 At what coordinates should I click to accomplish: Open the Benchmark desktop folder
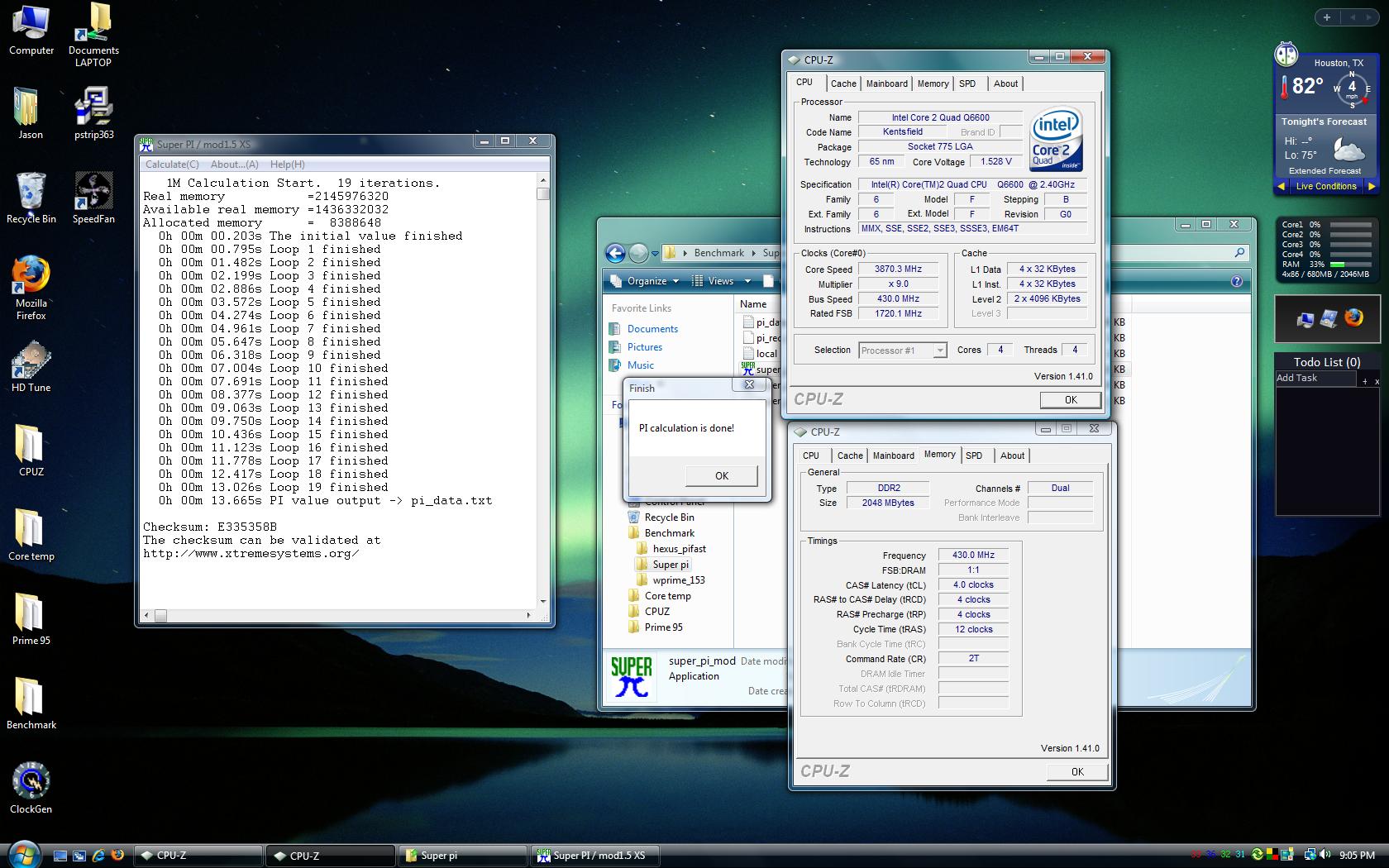coord(31,703)
